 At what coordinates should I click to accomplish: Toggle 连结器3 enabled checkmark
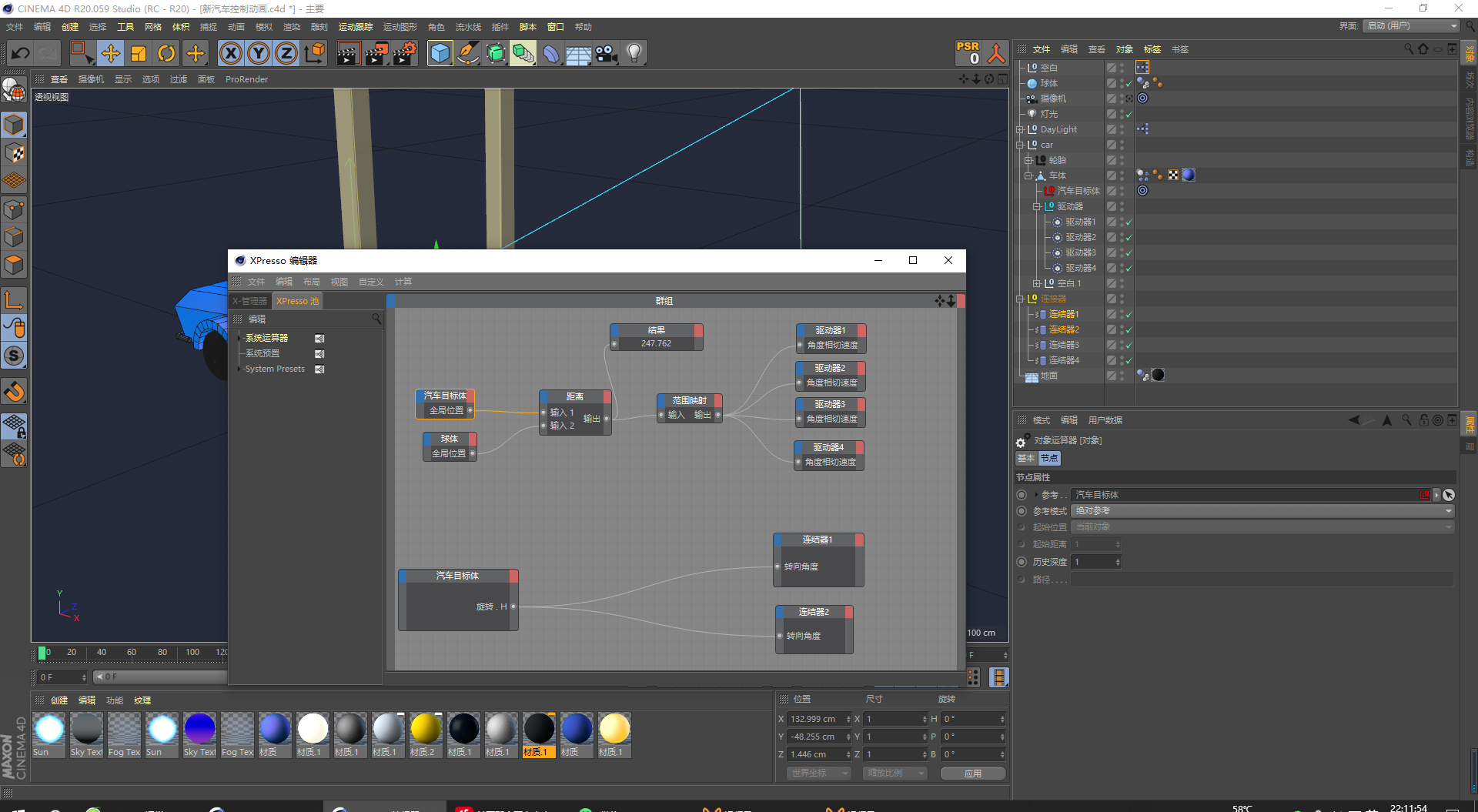(x=1129, y=346)
